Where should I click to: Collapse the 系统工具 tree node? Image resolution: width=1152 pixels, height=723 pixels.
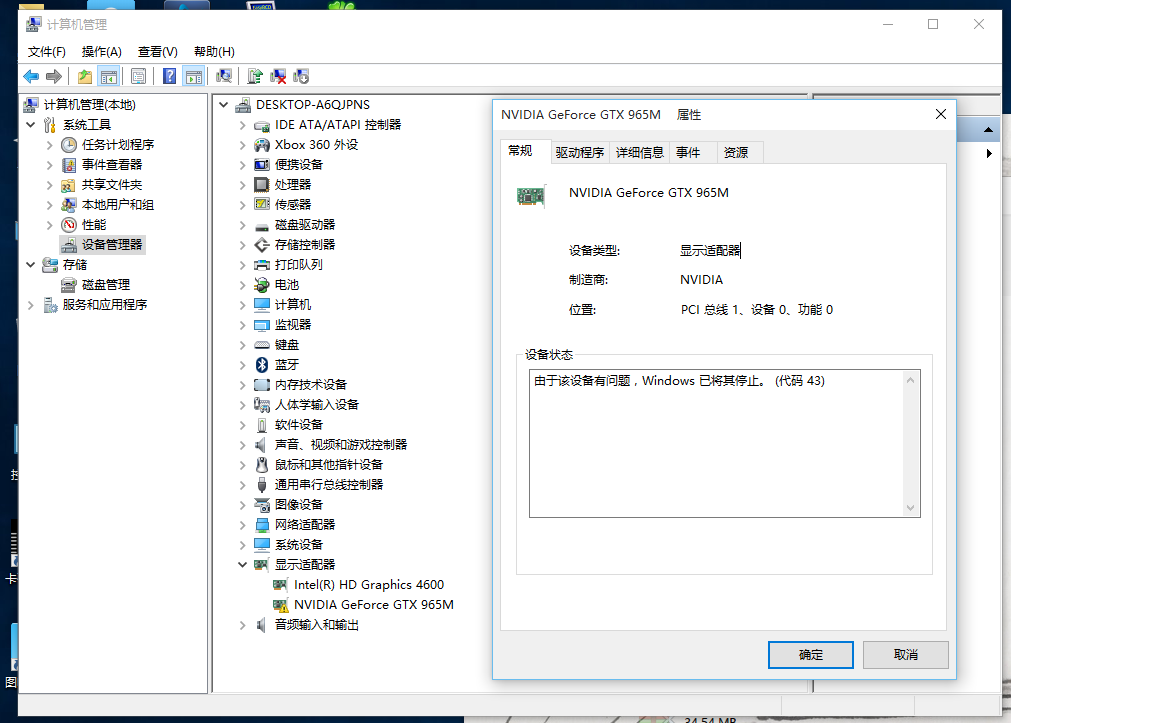31,125
